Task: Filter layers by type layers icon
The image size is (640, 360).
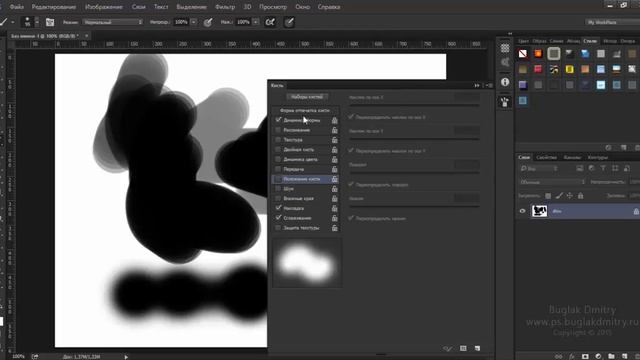Action: click(603, 168)
